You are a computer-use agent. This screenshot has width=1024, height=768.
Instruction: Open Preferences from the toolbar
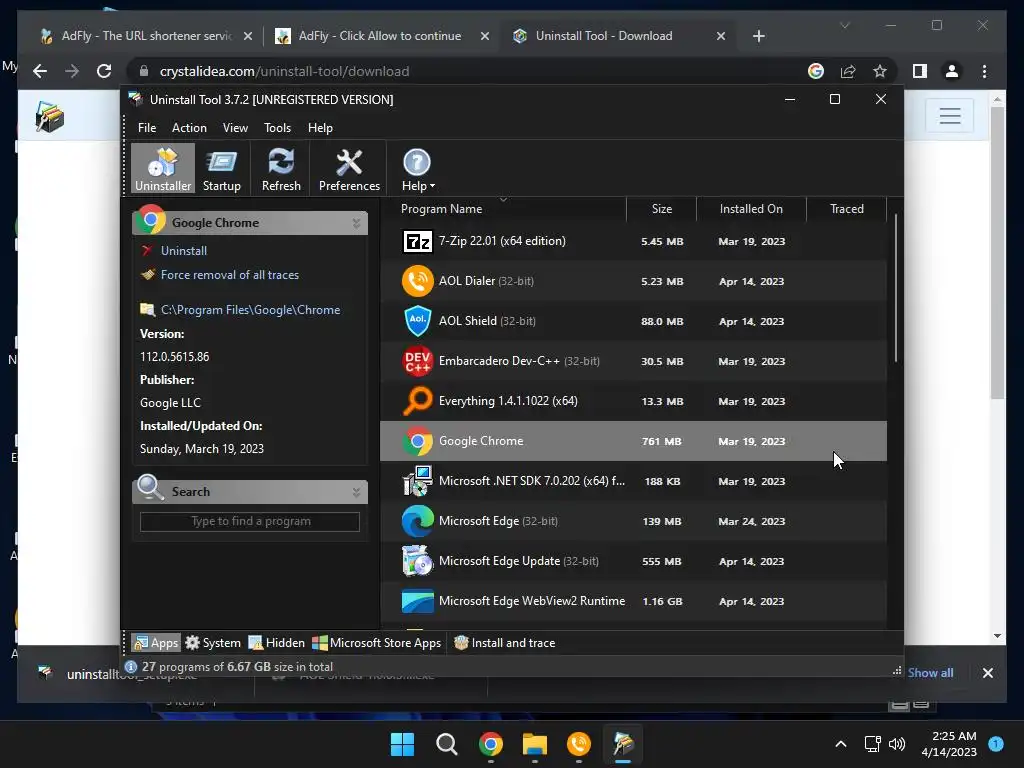click(349, 168)
